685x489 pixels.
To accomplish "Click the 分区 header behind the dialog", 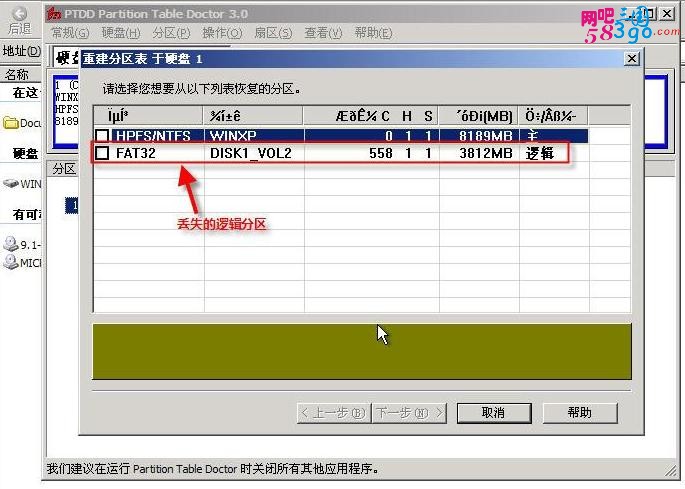I will coord(64,169).
